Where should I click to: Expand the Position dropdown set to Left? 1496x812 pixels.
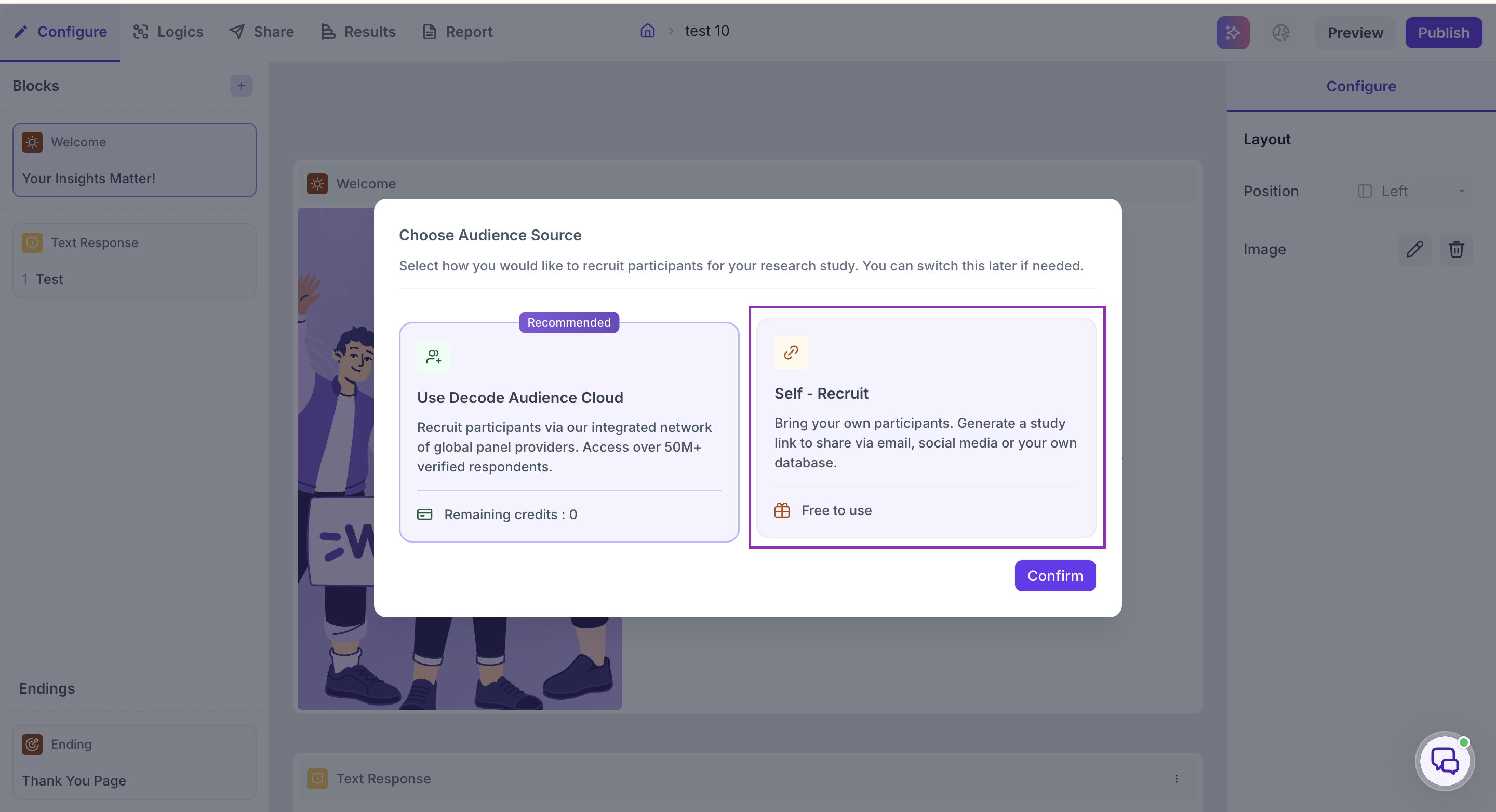click(1411, 192)
